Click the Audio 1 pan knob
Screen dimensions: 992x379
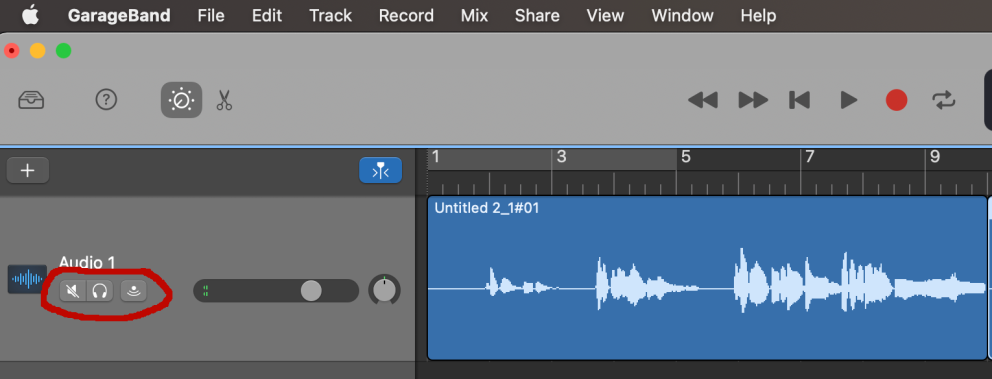coord(385,290)
